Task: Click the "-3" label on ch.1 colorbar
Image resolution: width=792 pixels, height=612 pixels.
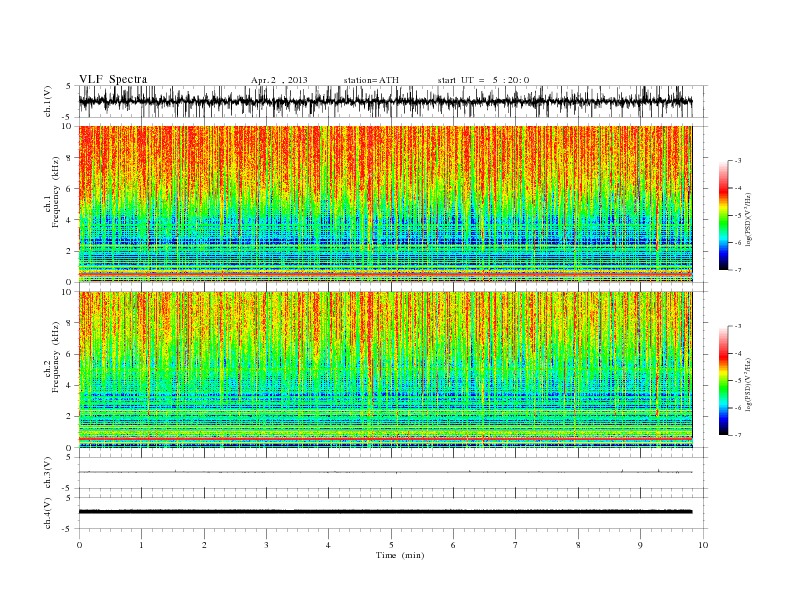Action: click(x=738, y=161)
